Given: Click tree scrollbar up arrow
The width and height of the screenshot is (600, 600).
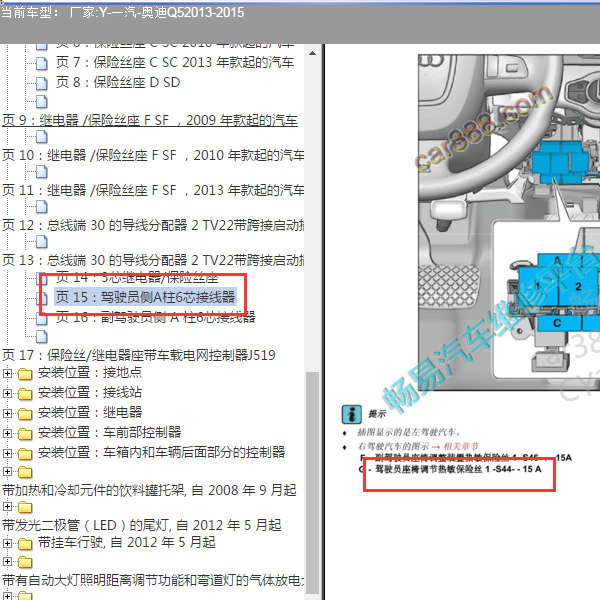Looking at the screenshot, I should (313, 53).
